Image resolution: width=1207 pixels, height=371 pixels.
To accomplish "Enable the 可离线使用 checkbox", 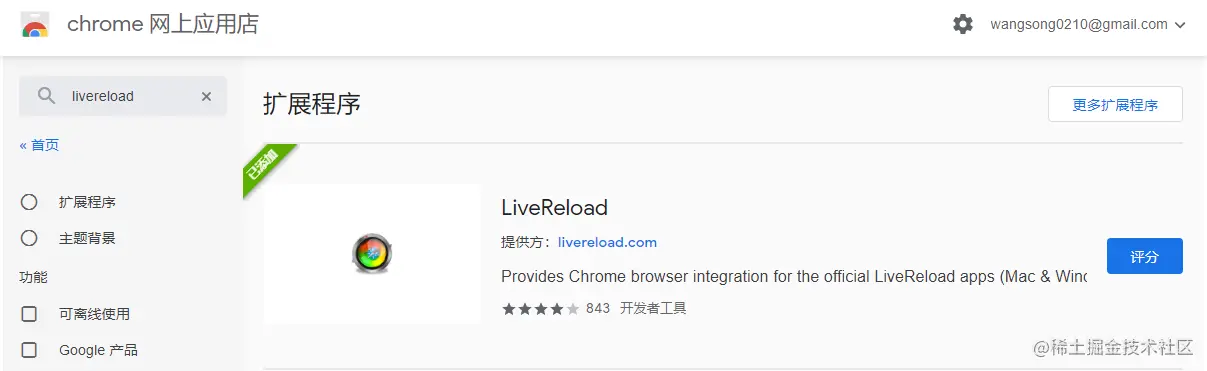I will point(29,314).
